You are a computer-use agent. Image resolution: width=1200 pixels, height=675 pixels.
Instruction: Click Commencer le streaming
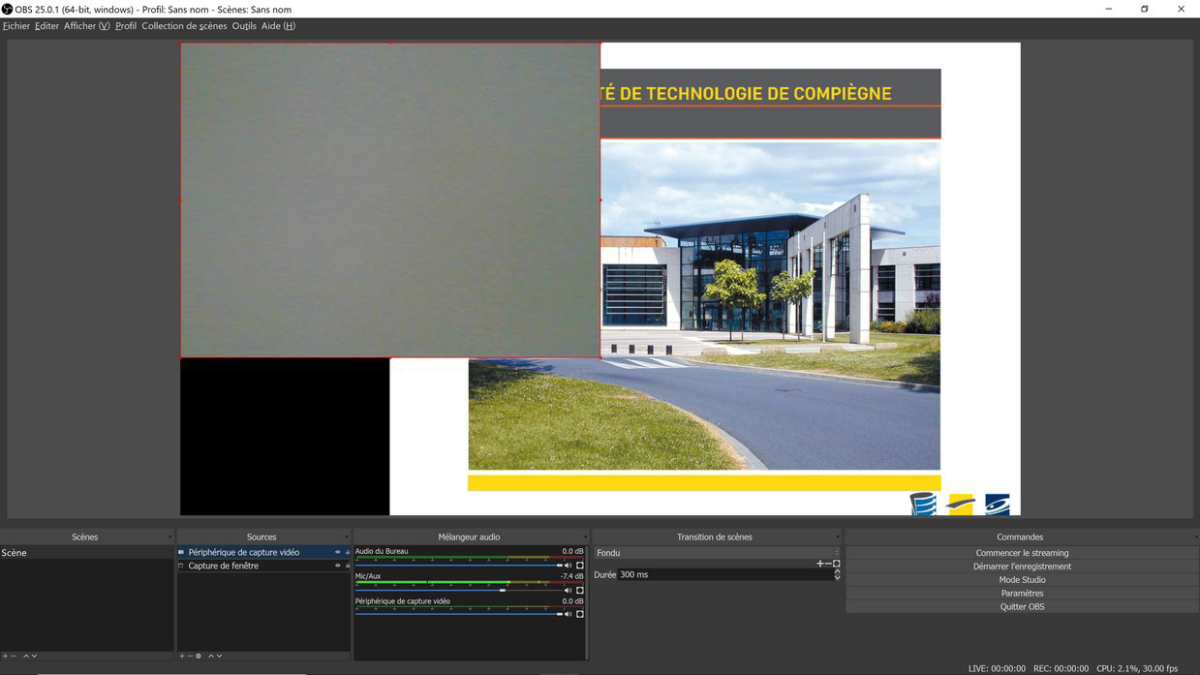(x=1022, y=553)
